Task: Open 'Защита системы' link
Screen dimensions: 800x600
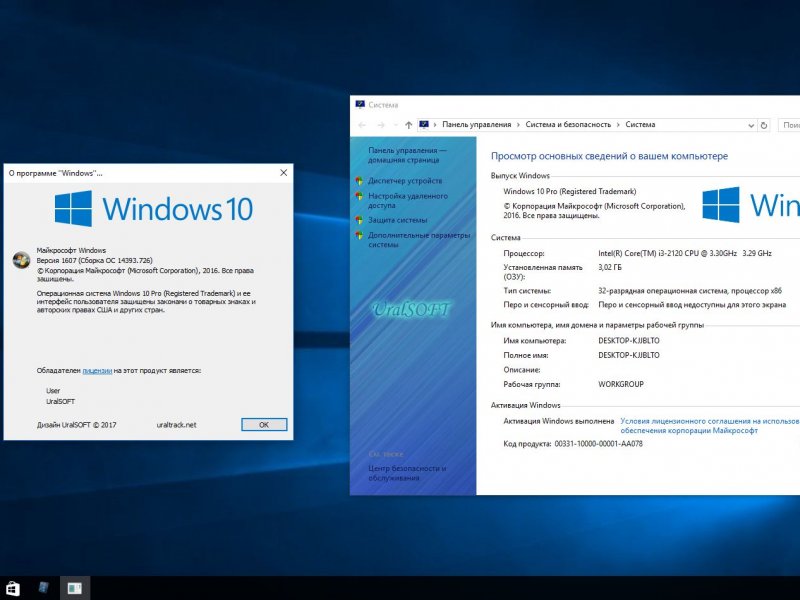Action: (397, 220)
